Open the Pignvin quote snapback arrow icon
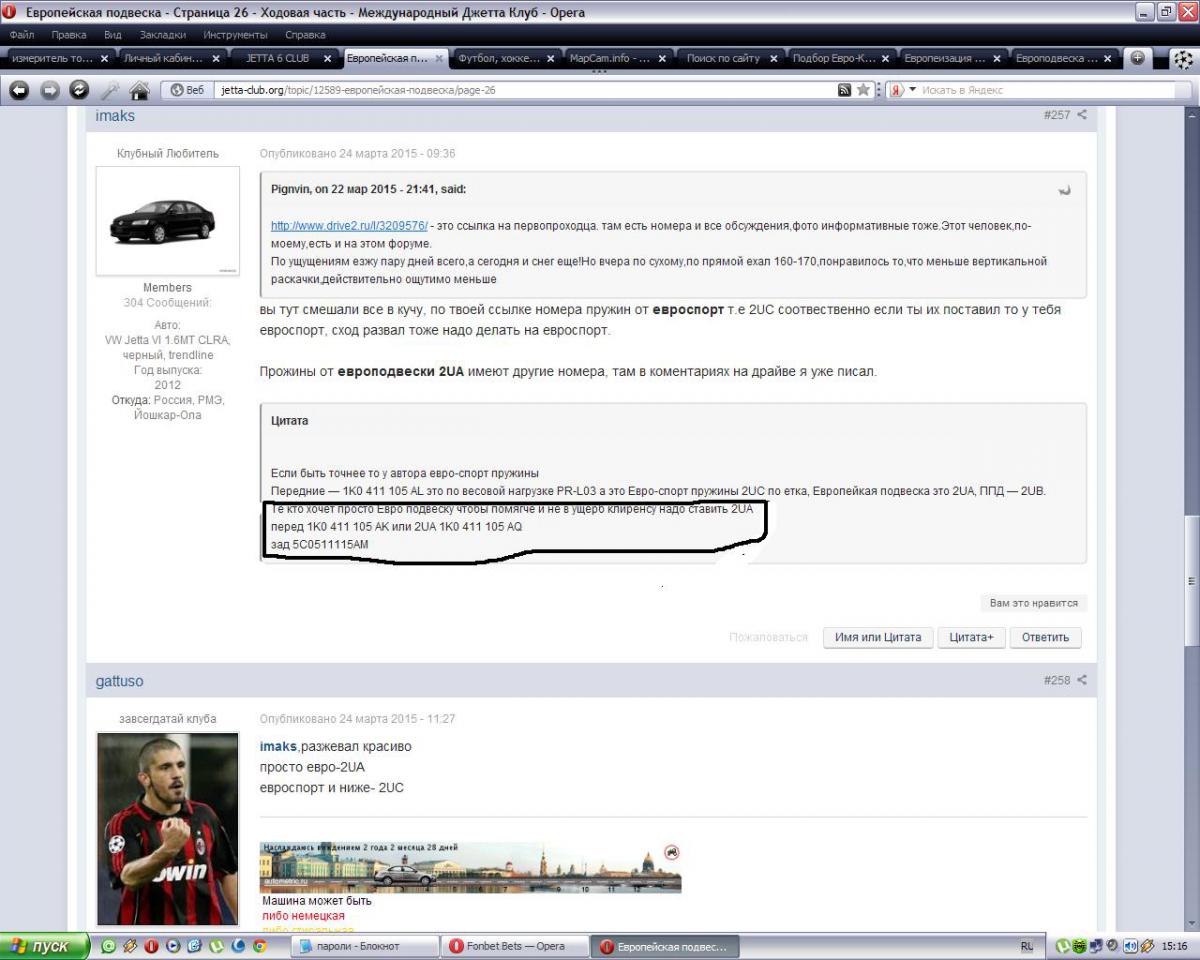Viewport: 1200px width, 960px height. tap(1064, 190)
